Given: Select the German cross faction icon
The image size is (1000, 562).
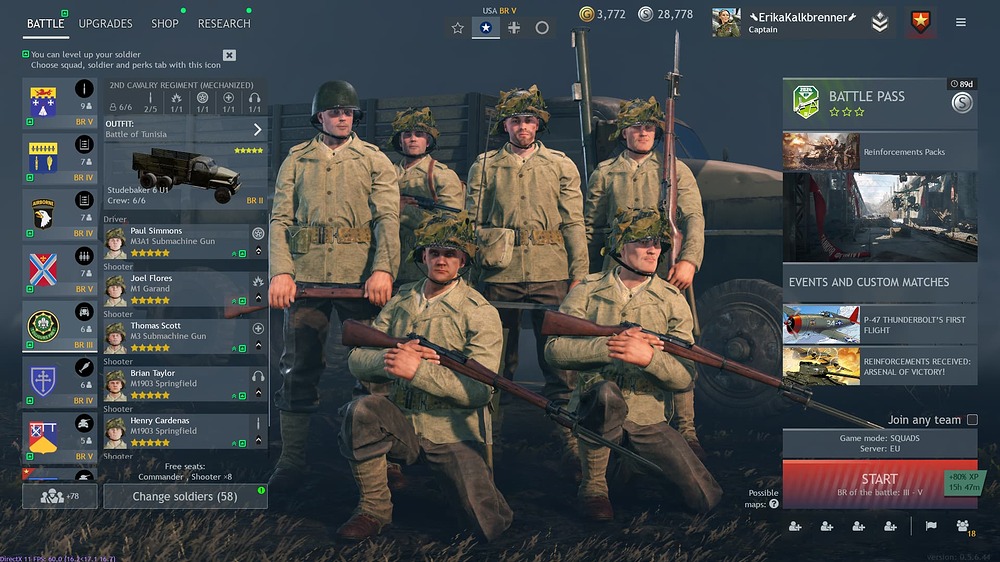Looking at the screenshot, I should click(514, 27).
